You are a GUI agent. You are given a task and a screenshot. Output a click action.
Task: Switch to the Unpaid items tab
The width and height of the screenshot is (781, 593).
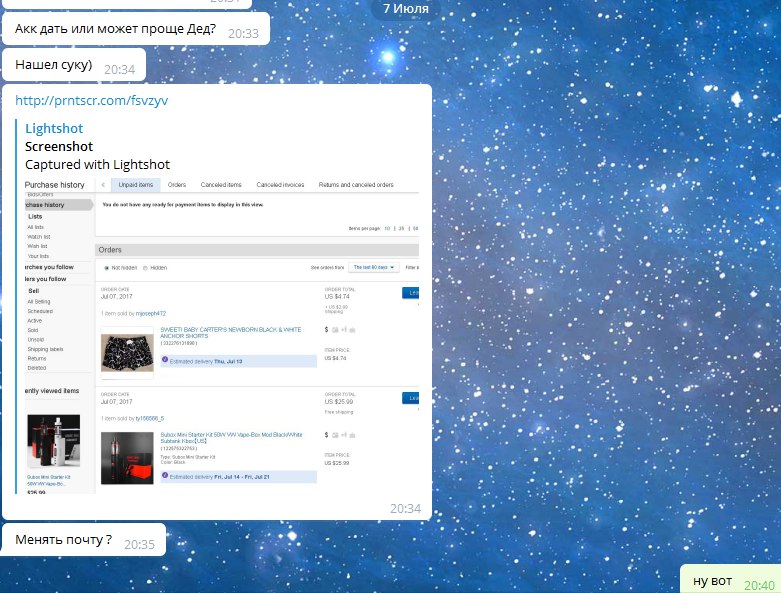pyautogui.click(x=135, y=185)
